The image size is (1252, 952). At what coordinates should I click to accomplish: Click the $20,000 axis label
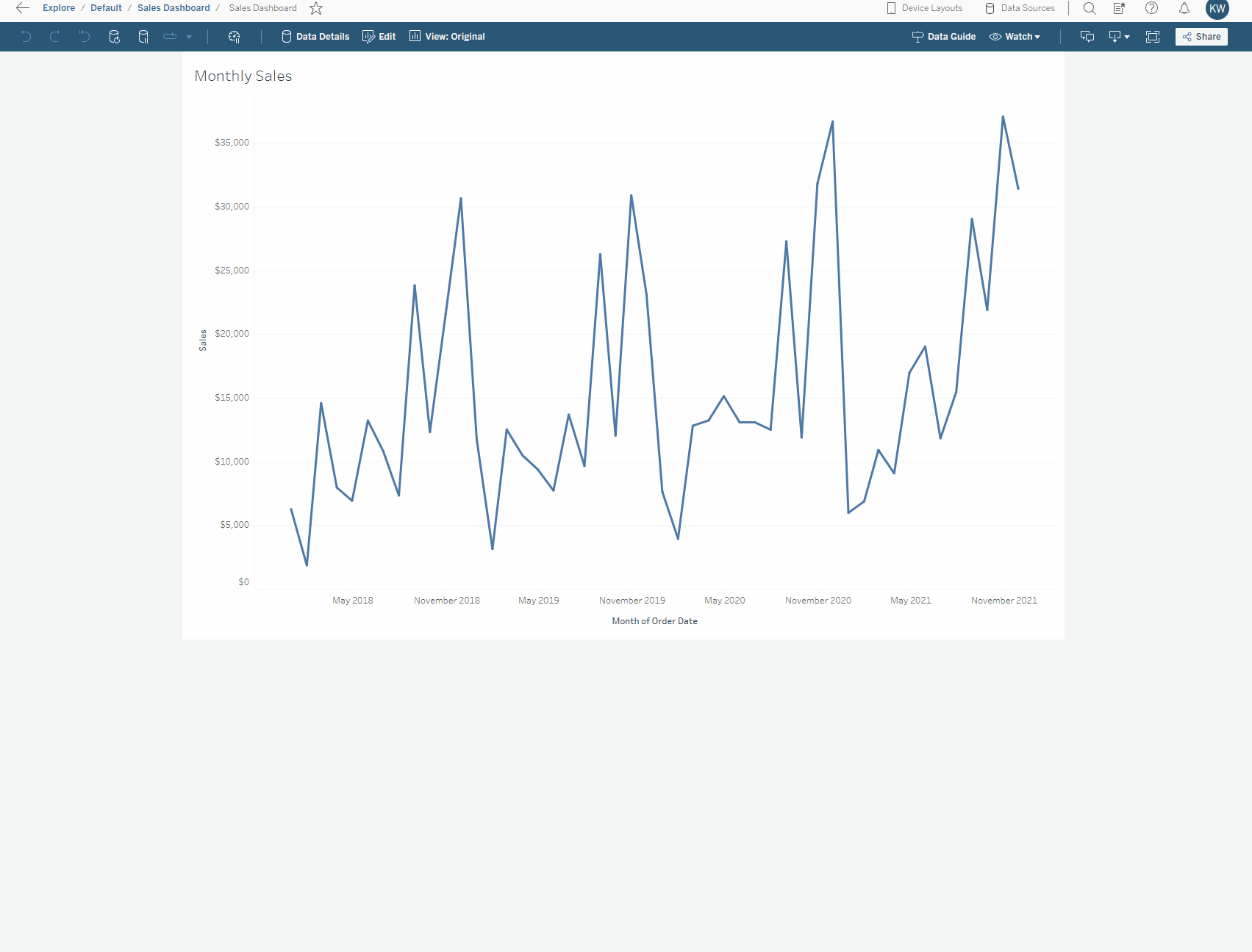point(232,334)
